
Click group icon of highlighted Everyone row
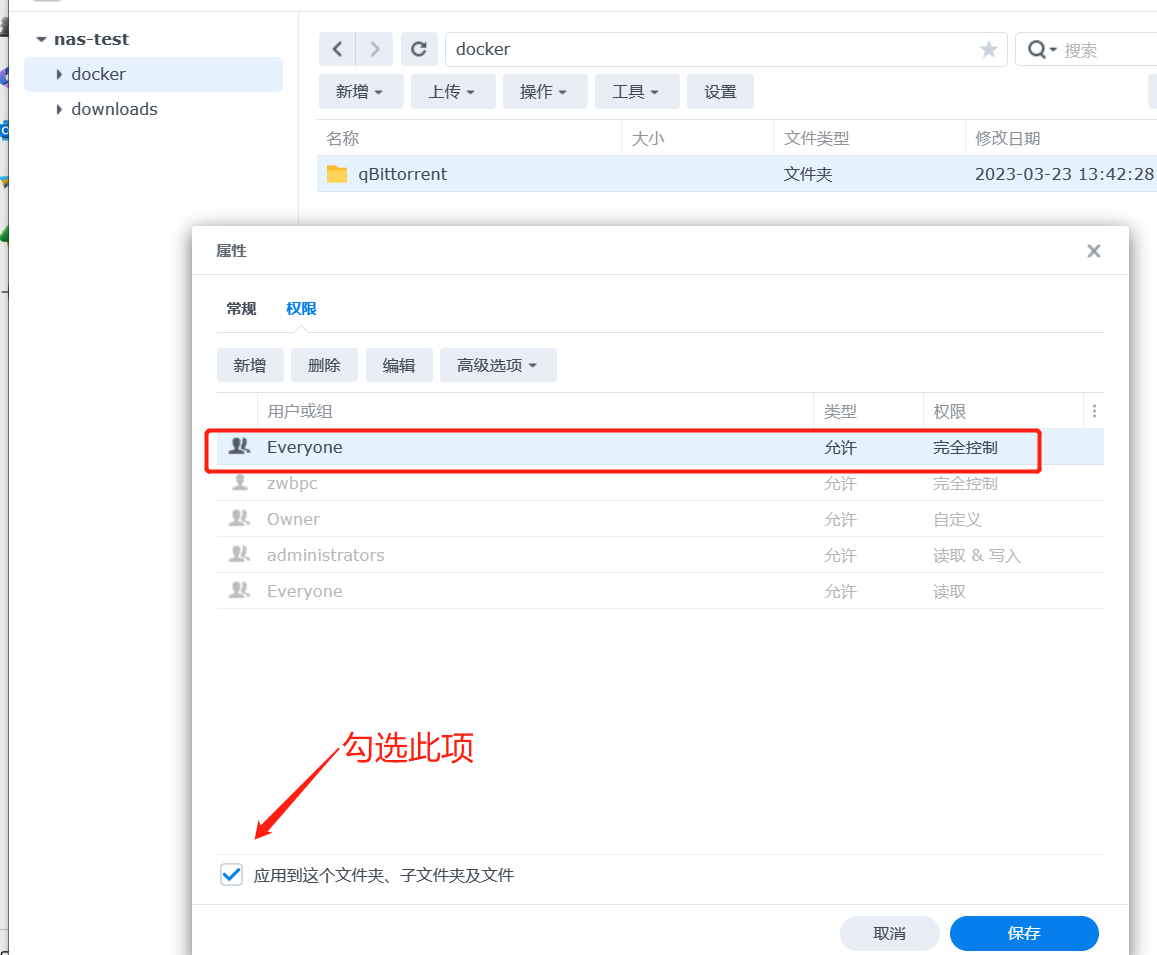coord(239,447)
